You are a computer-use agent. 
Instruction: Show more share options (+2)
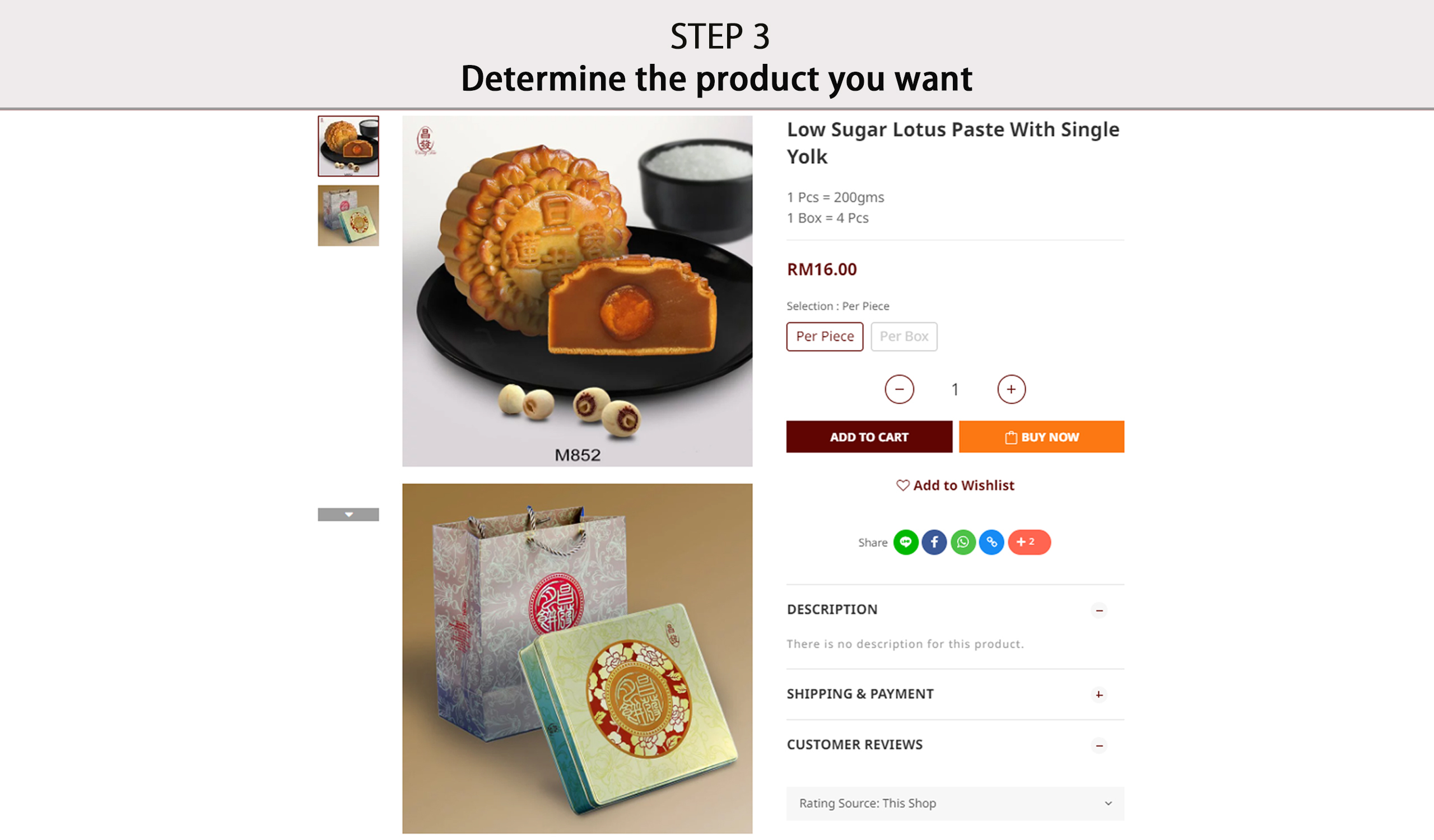tap(1029, 542)
